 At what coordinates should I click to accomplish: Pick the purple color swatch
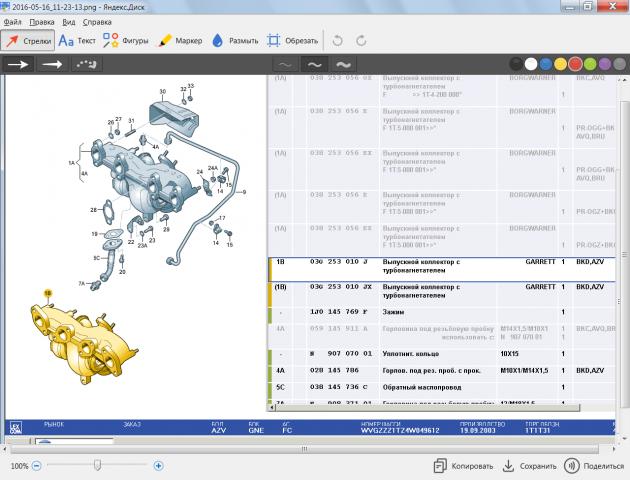[x=605, y=64]
